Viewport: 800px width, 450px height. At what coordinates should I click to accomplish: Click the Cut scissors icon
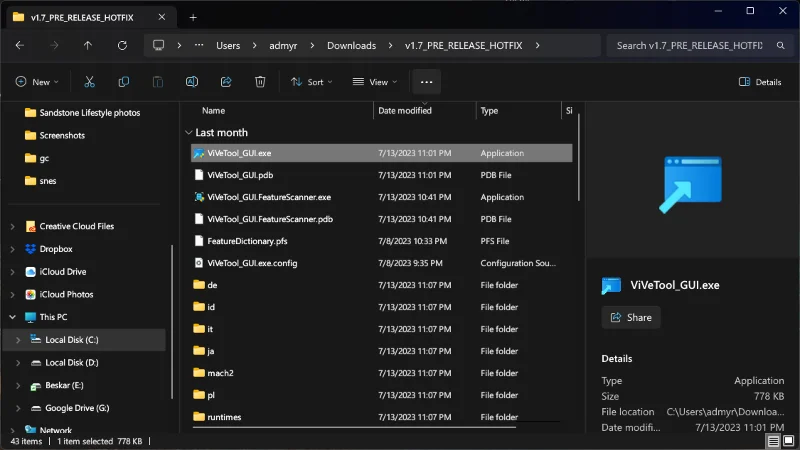tap(89, 82)
